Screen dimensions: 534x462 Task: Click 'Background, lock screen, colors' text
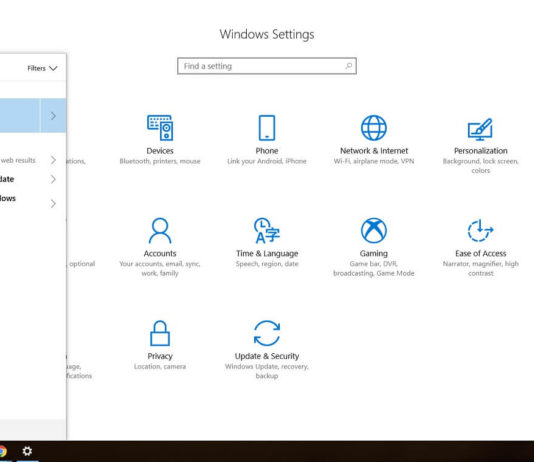(x=480, y=166)
